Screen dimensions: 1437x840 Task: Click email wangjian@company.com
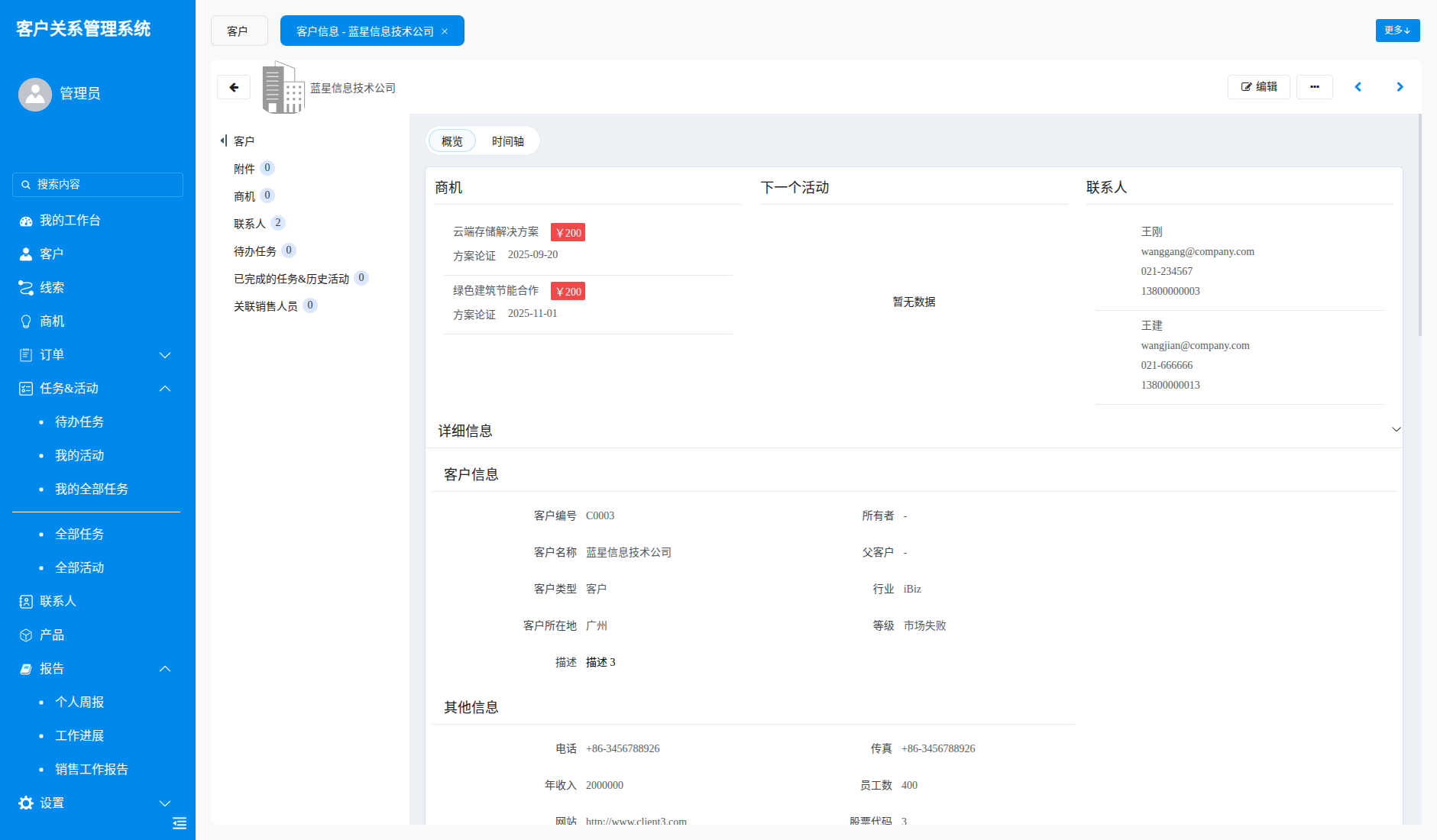(x=1195, y=345)
